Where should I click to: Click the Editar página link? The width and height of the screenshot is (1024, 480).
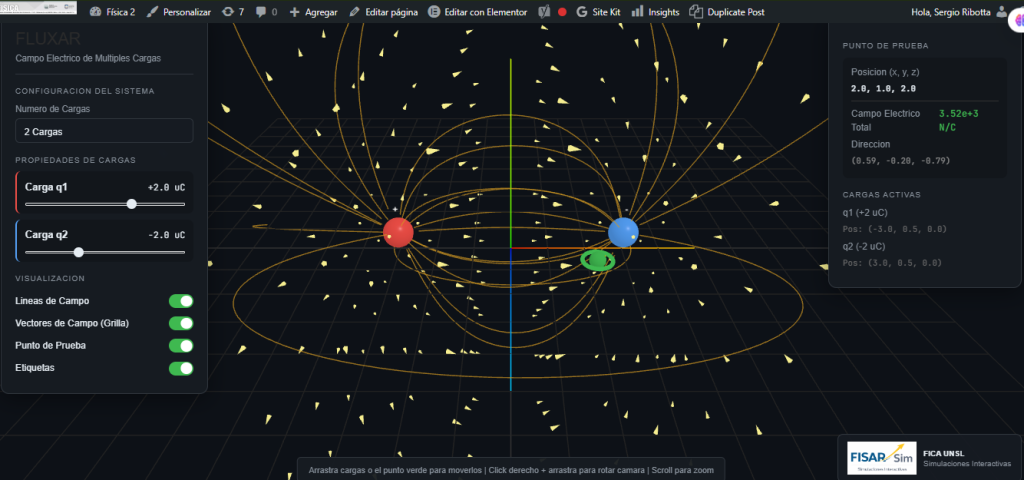[383, 12]
